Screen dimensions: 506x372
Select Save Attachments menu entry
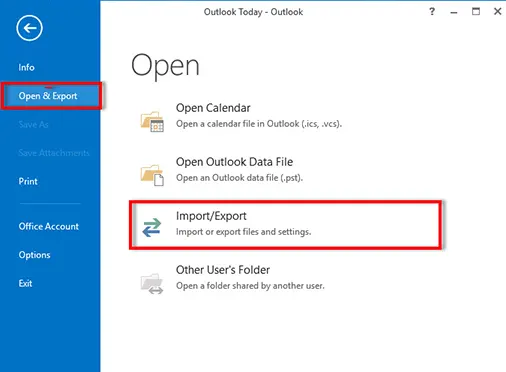click(x=54, y=153)
